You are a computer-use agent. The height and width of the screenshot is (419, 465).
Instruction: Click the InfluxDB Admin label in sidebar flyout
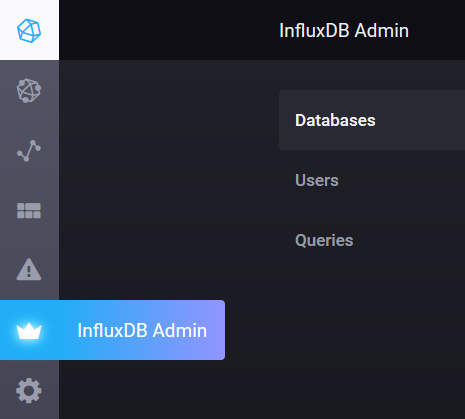[x=142, y=330]
